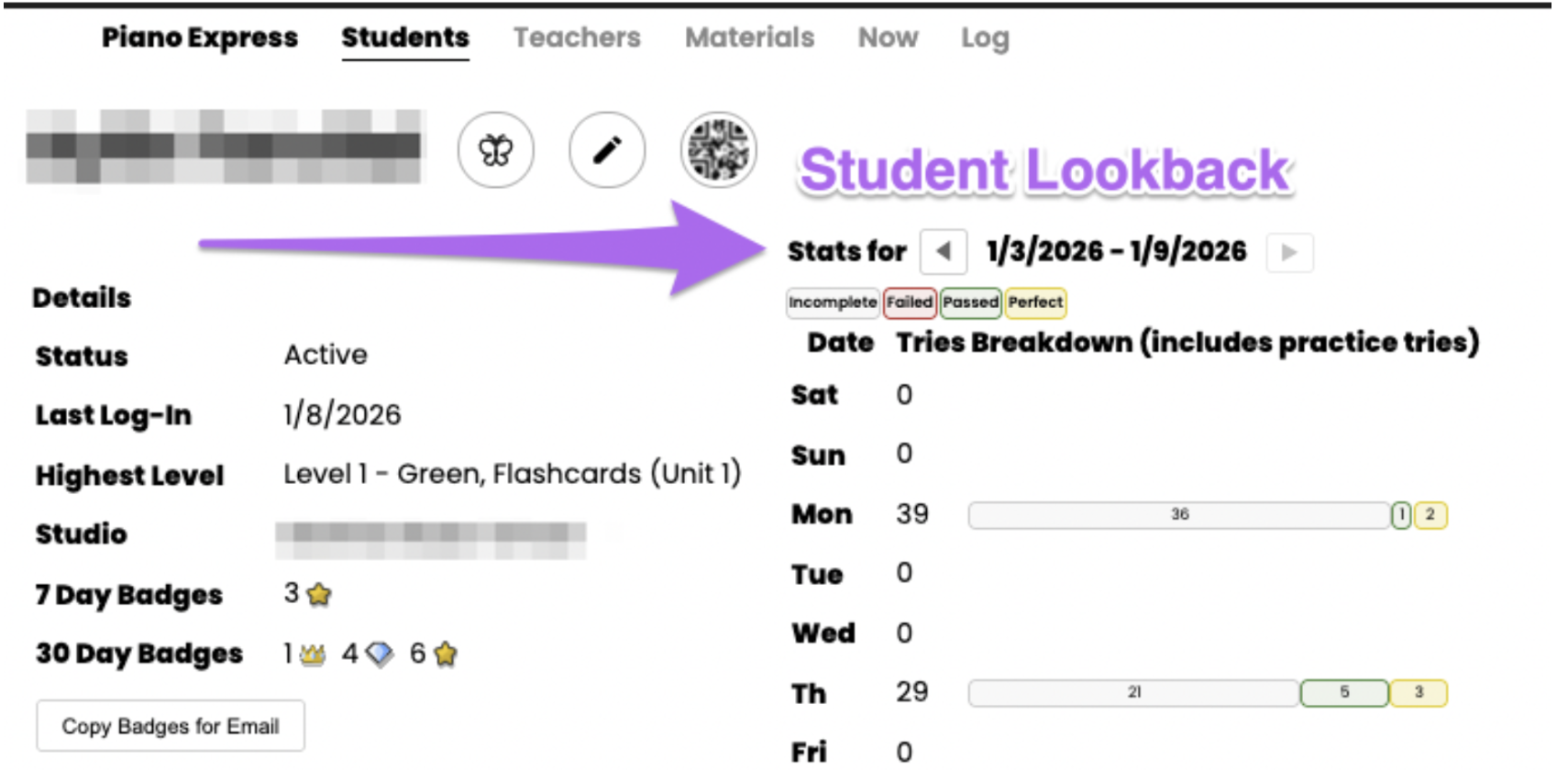The width and height of the screenshot is (1568, 770).
Task: Toggle the Failed legend tag
Action: (x=910, y=302)
